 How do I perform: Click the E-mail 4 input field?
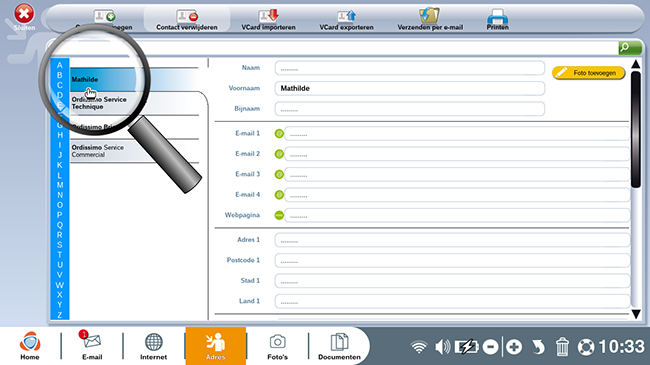[457, 195]
